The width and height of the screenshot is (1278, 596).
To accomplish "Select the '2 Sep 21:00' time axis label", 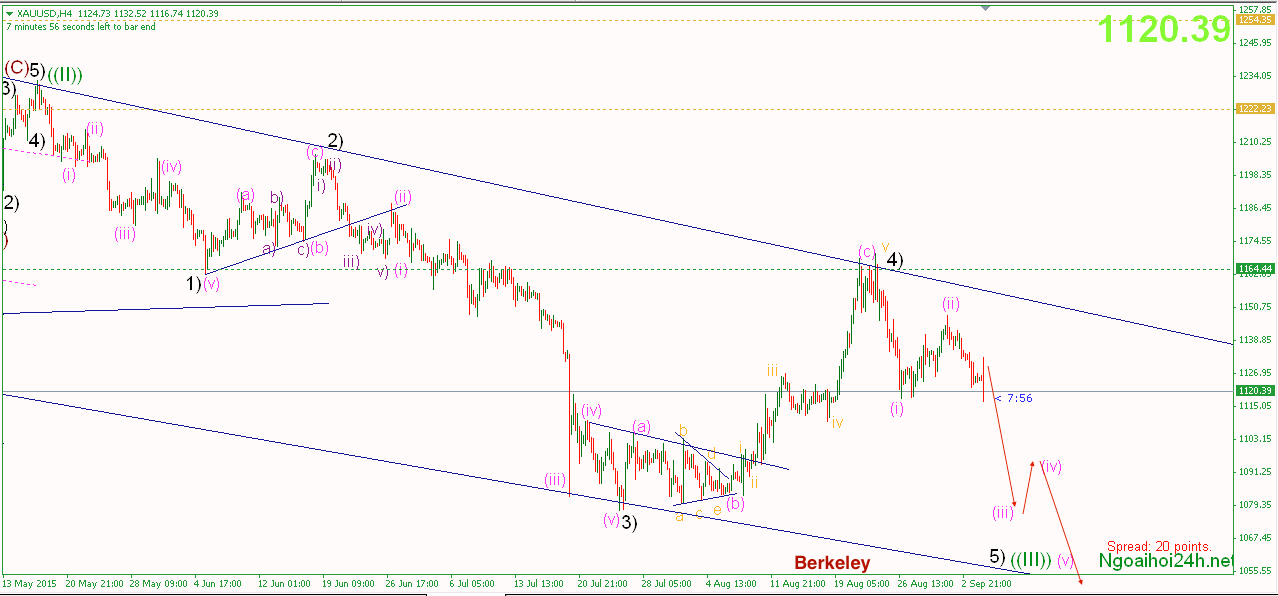I will [985, 581].
